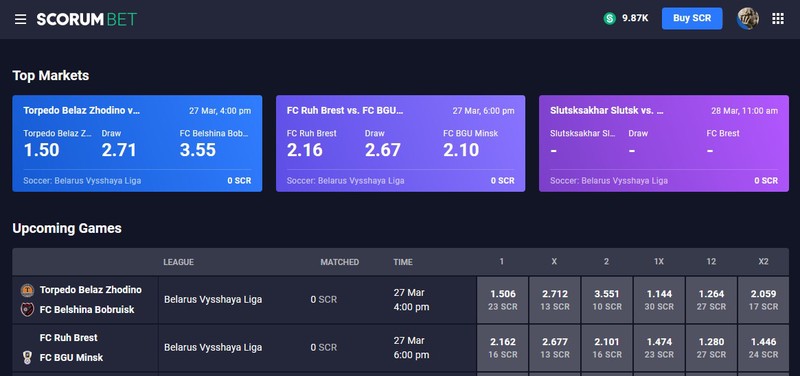The image size is (800, 376).
Task: Open FC Ruh Brest team name link
Action: click(x=68, y=338)
